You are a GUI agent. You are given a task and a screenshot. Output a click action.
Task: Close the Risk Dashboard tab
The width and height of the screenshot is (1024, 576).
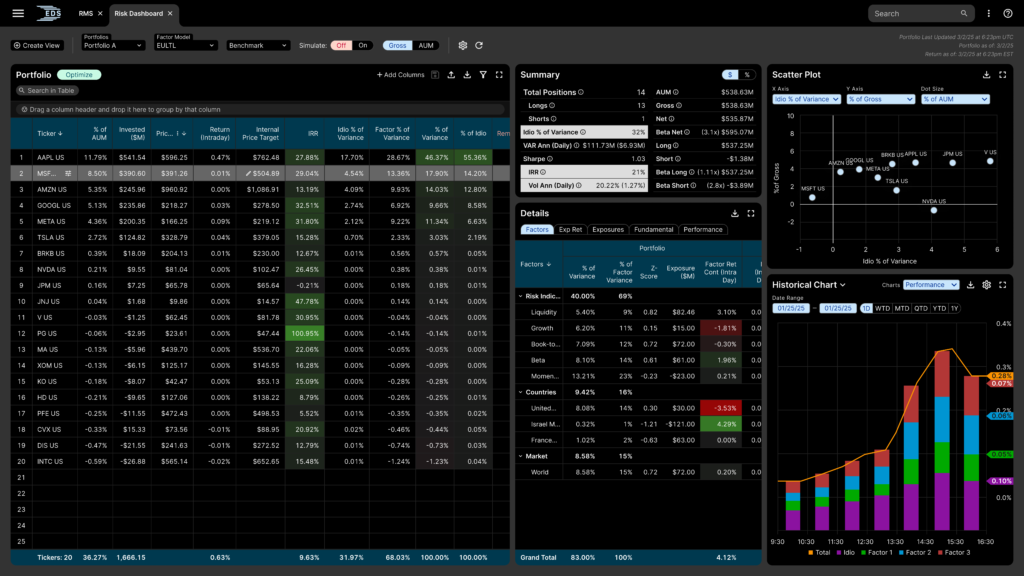pos(170,13)
